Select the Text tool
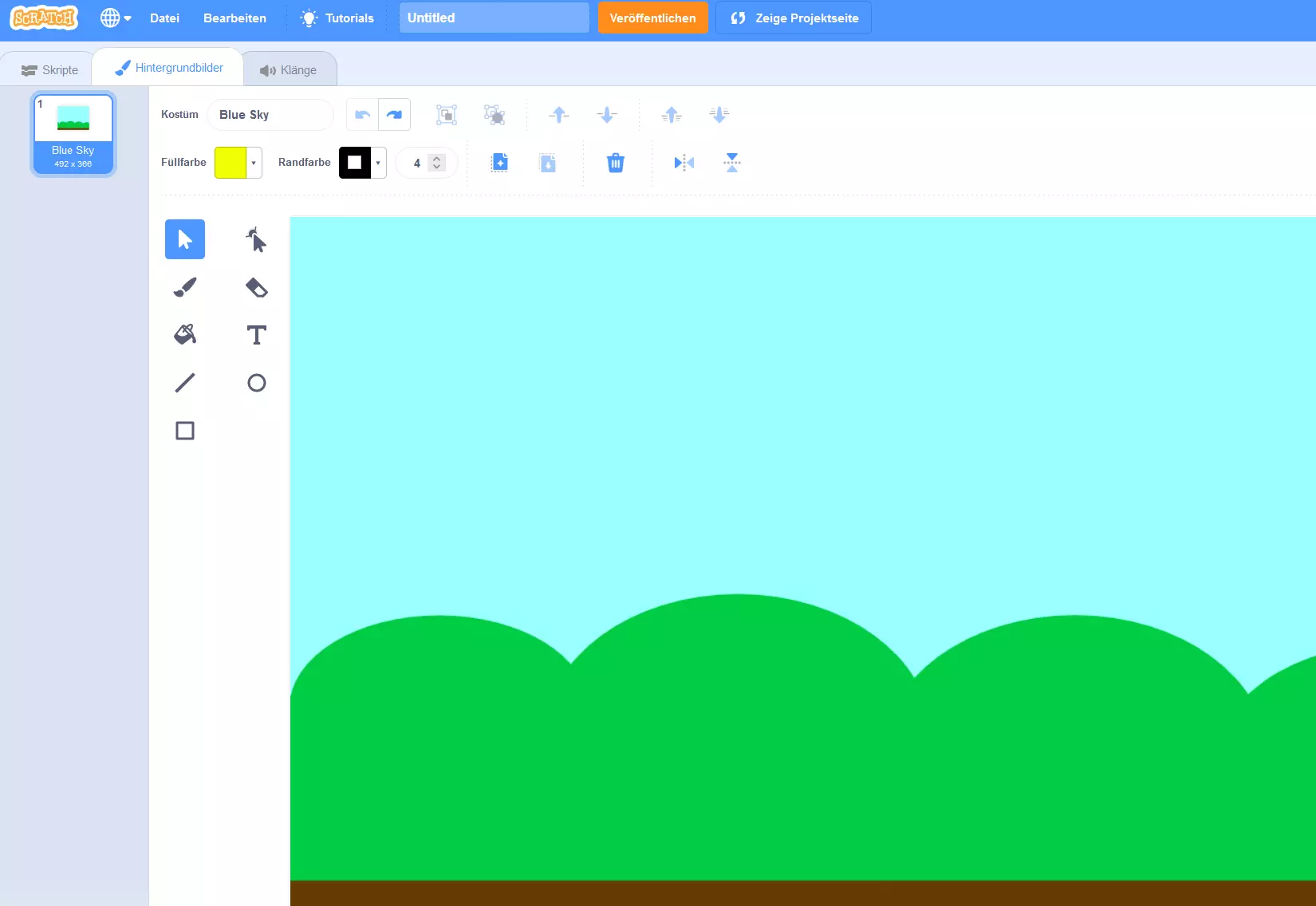The width and height of the screenshot is (1316, 906). [256, 334]
